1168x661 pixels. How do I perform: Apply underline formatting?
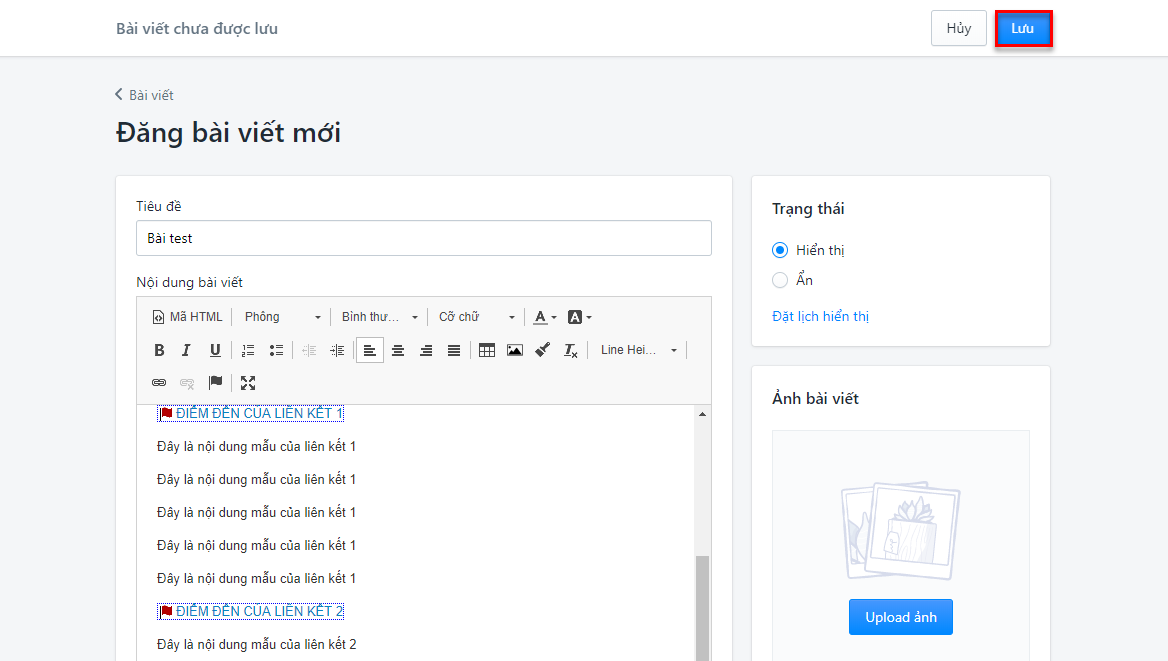click(x=215, y=350)
